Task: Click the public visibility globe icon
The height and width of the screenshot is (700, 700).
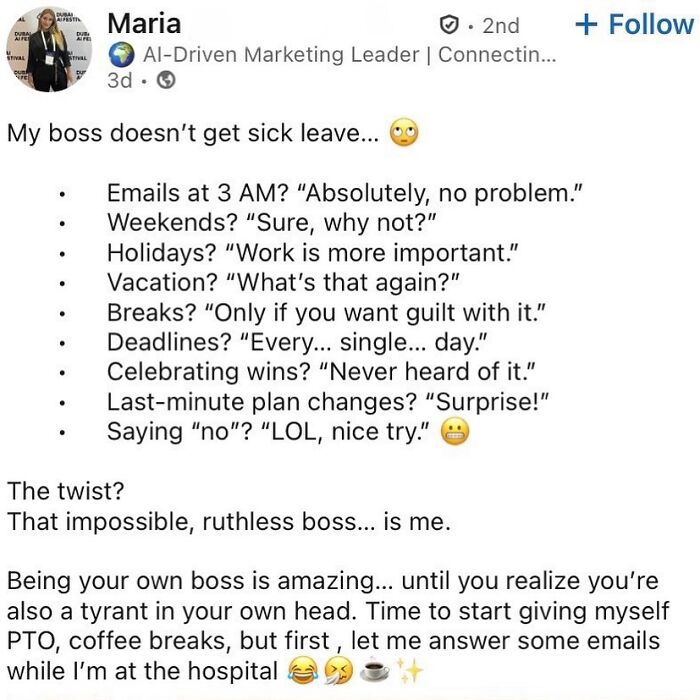Action: click(166, 80)
